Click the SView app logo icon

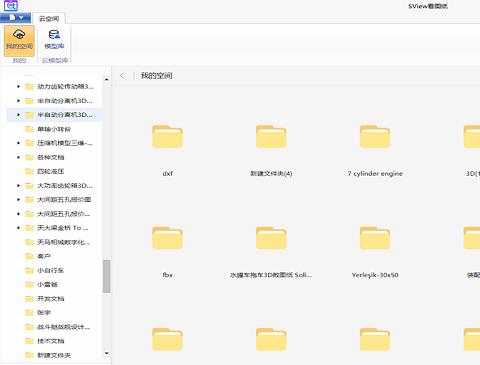point(11,6)
